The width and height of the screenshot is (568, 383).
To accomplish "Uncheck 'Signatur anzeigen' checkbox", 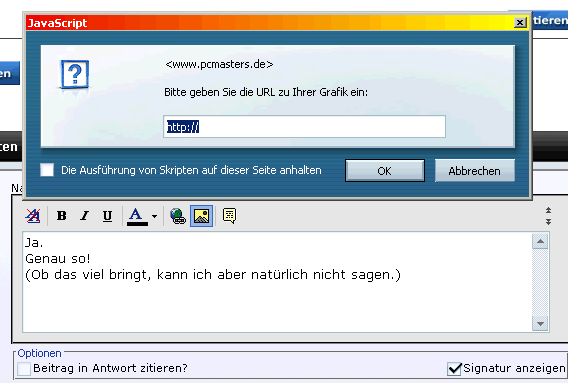I will (x=454, y=369).
